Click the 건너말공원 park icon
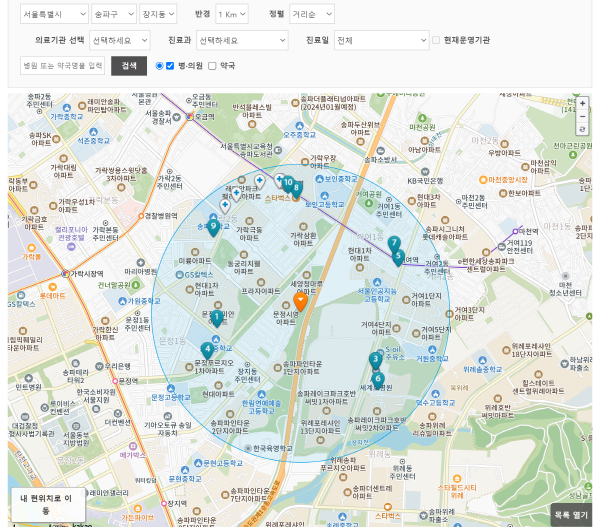This screenshot has width=600, height=527. (x=135, y=285)
